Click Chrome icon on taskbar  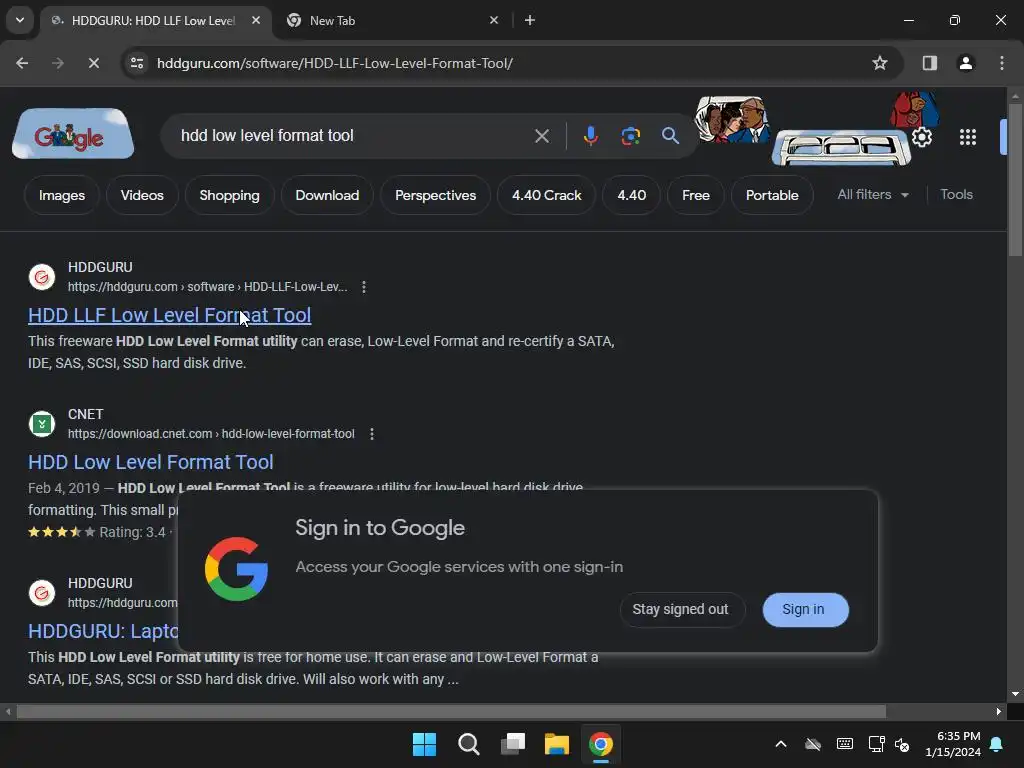[x=601, y=744]
